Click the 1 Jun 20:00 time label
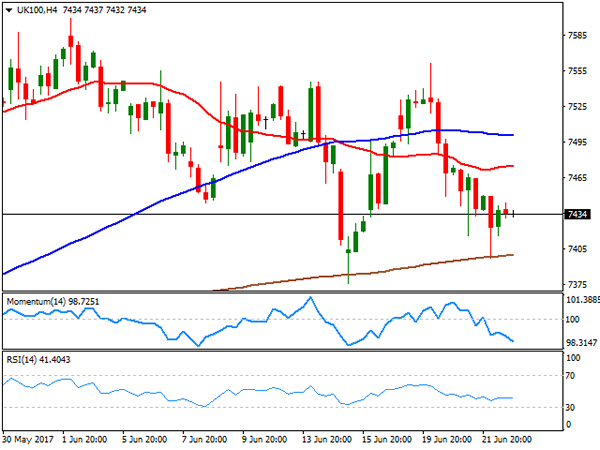This screenshot has width=600, height=450. 84,439
